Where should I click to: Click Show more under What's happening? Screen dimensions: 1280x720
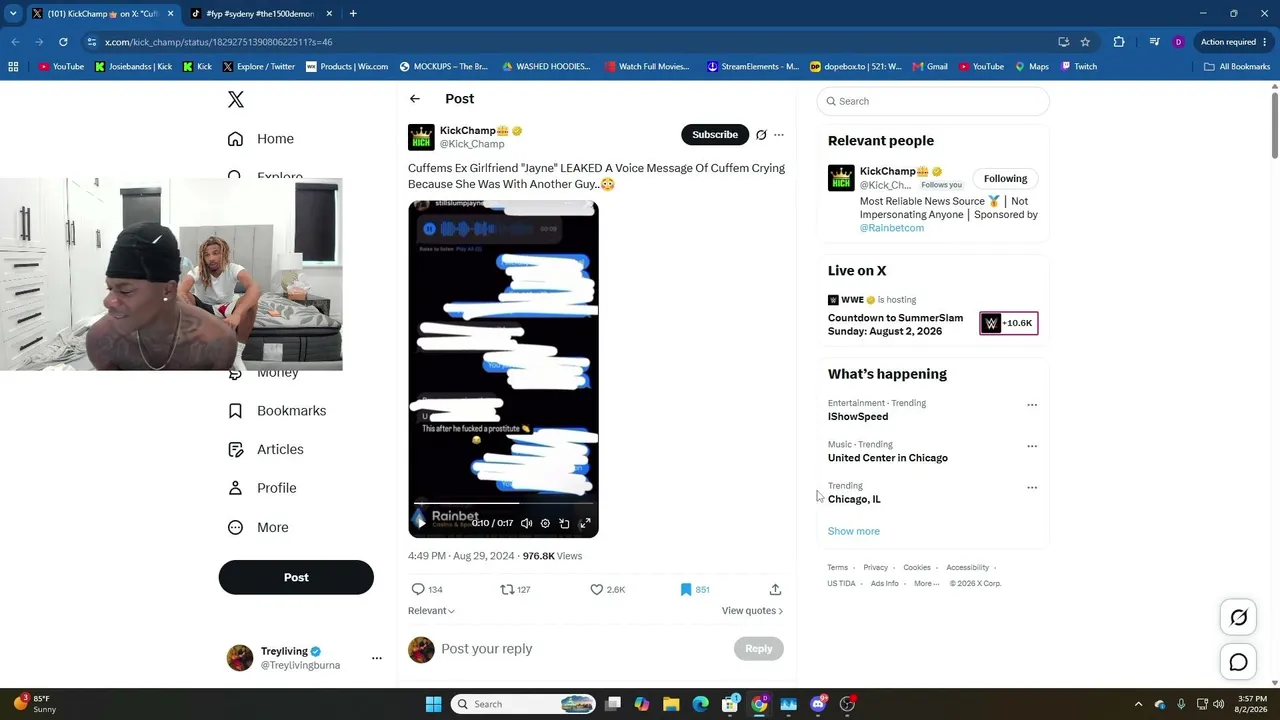coord(854,531)
